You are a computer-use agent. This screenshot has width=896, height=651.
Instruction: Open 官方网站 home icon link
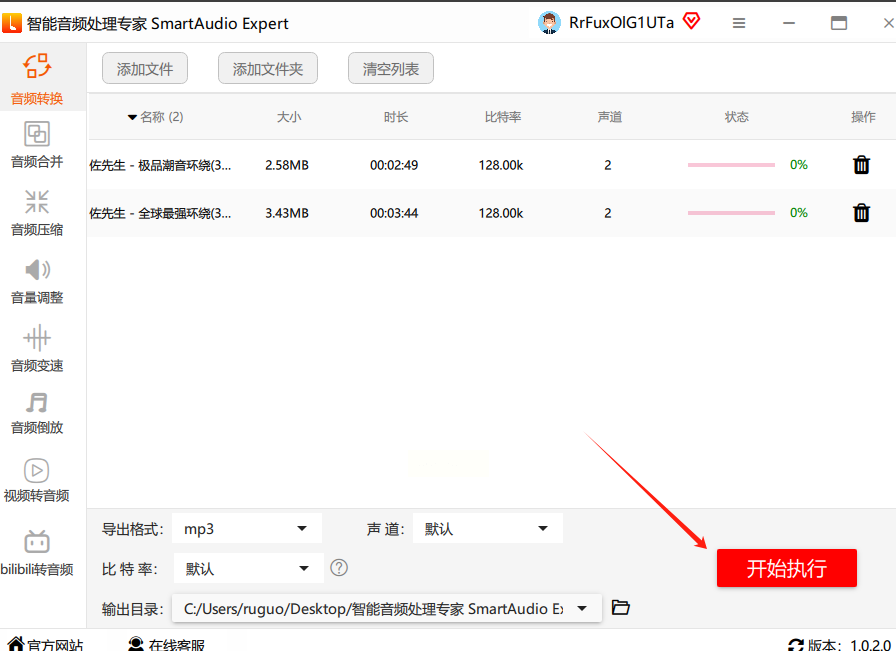(x=16, y=644)
